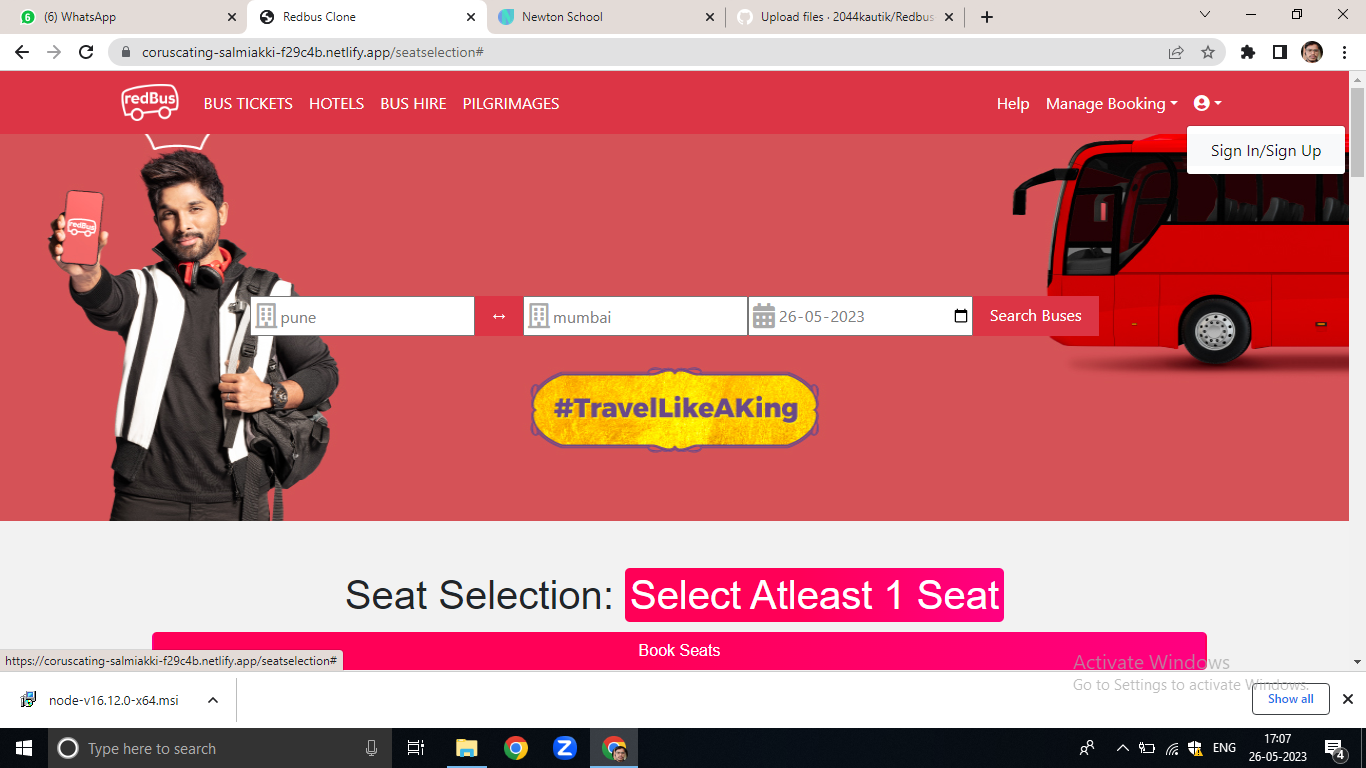Viewport: 1366px width, 768px height.
Task: Click the redBus logo in header
Action: pos(150,103)
